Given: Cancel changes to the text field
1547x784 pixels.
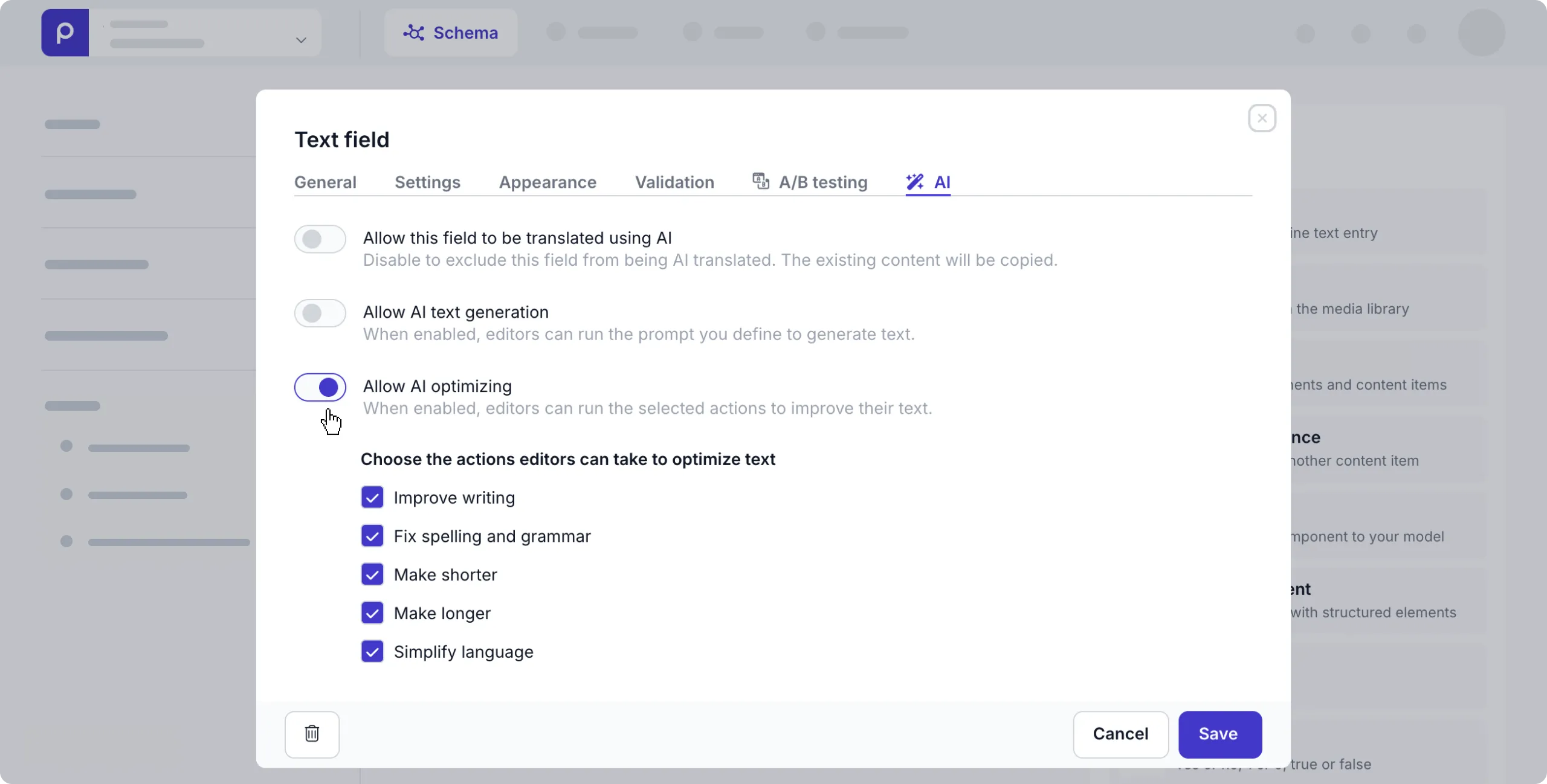Looking at the screenshot, I should coord(1120,734).
